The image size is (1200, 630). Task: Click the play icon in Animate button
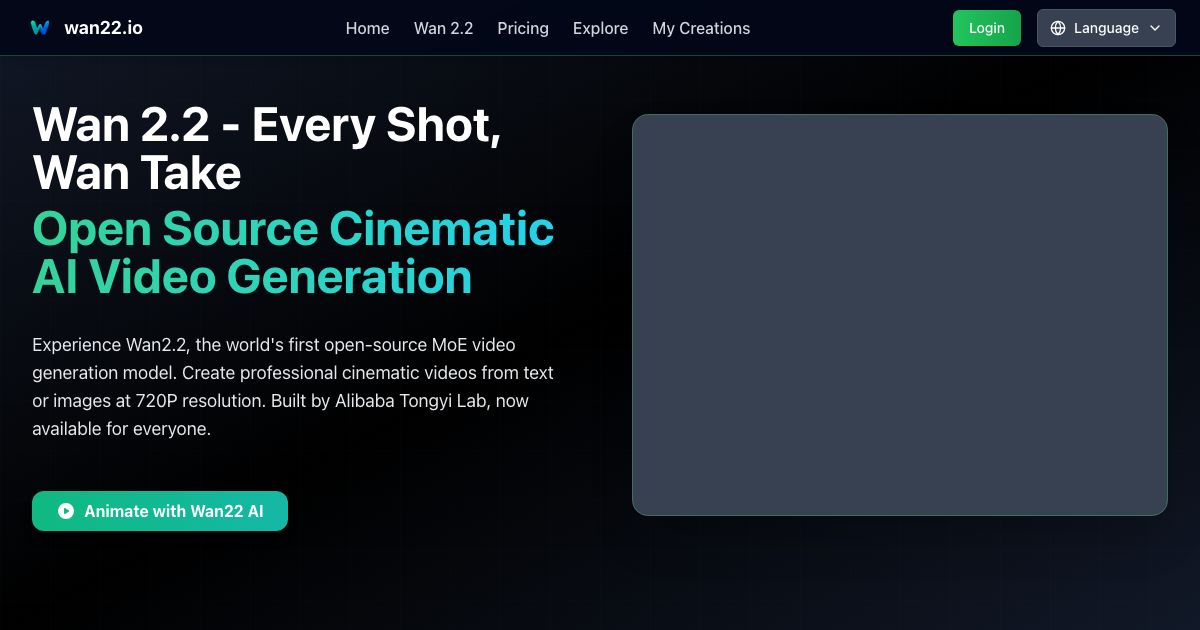(x=66, y=511)
